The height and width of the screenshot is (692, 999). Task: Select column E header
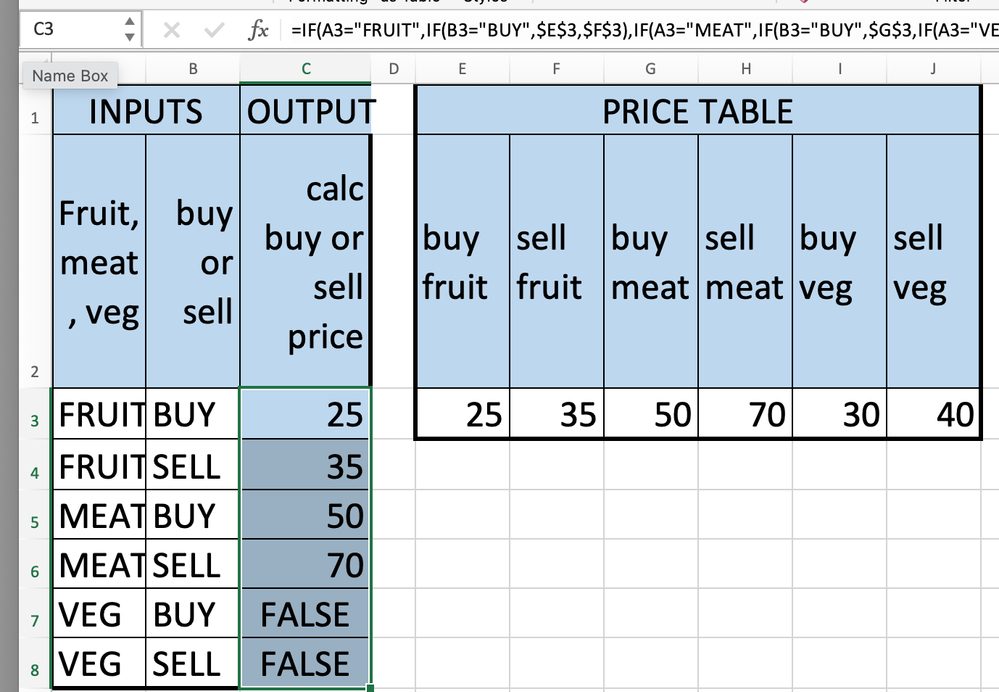(x=462, y=68)
